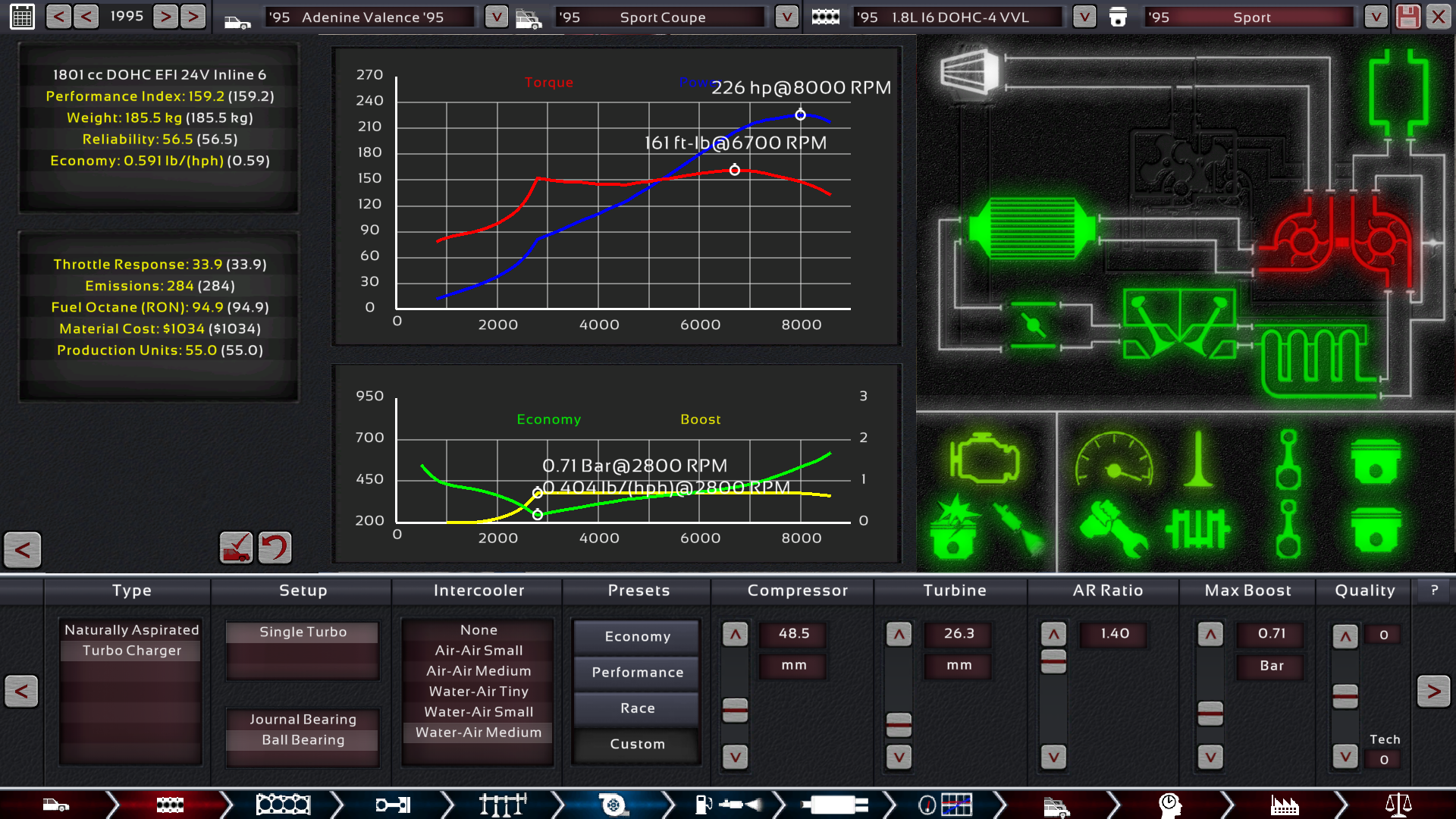Click the test engine checkmark icon
The height and width of the screenshot is (819, 1456).
pos(236,548)
